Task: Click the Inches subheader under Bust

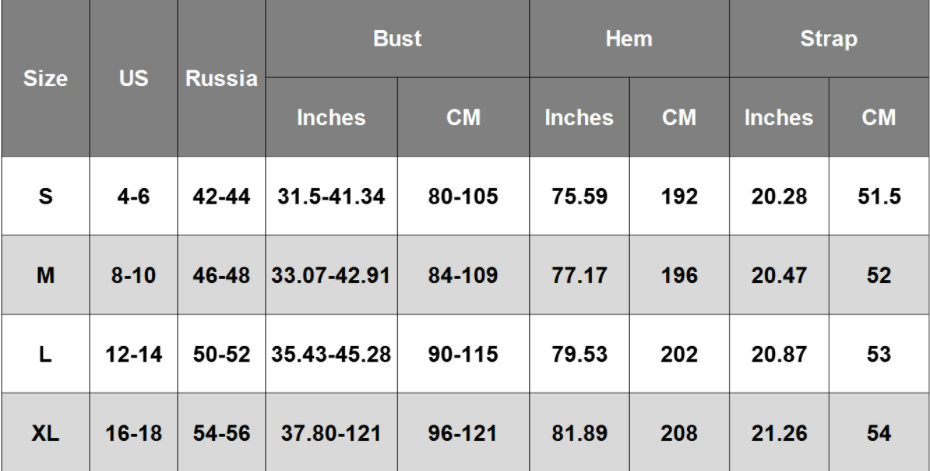Action: coord(330,118)
